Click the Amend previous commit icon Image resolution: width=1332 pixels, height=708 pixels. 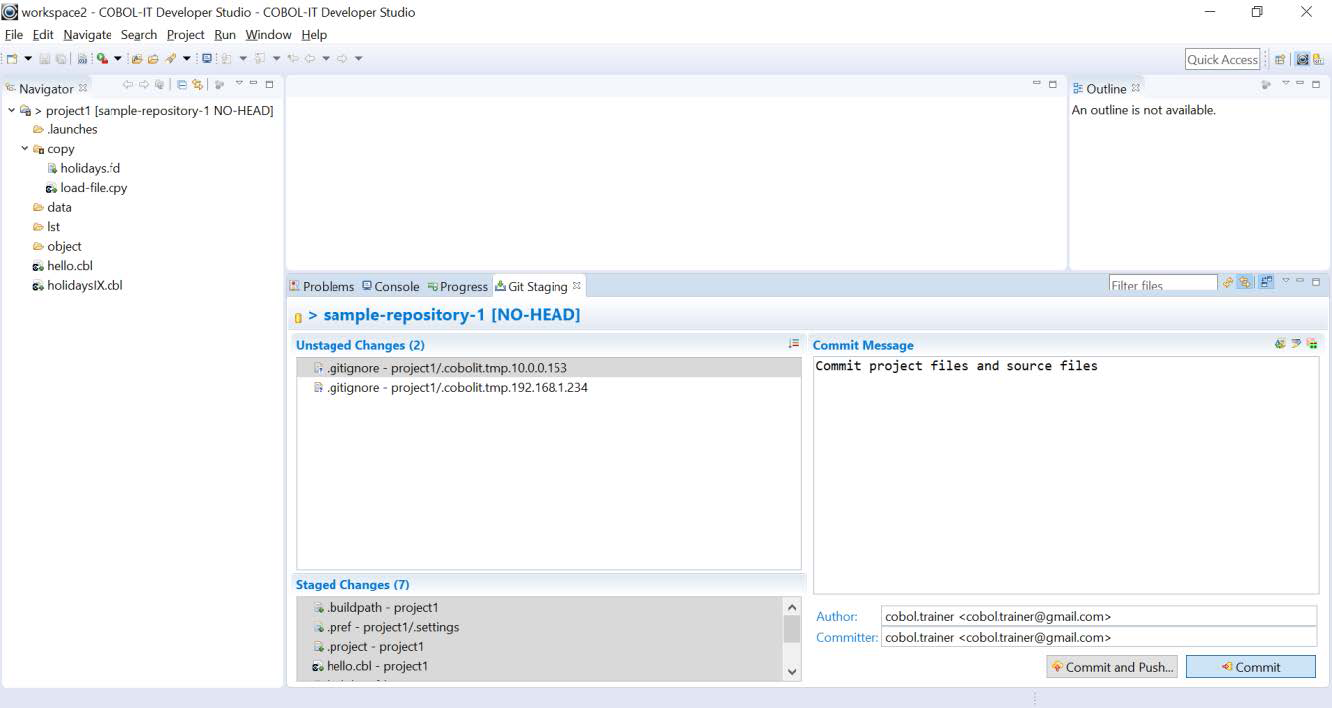coord(1280,344)
